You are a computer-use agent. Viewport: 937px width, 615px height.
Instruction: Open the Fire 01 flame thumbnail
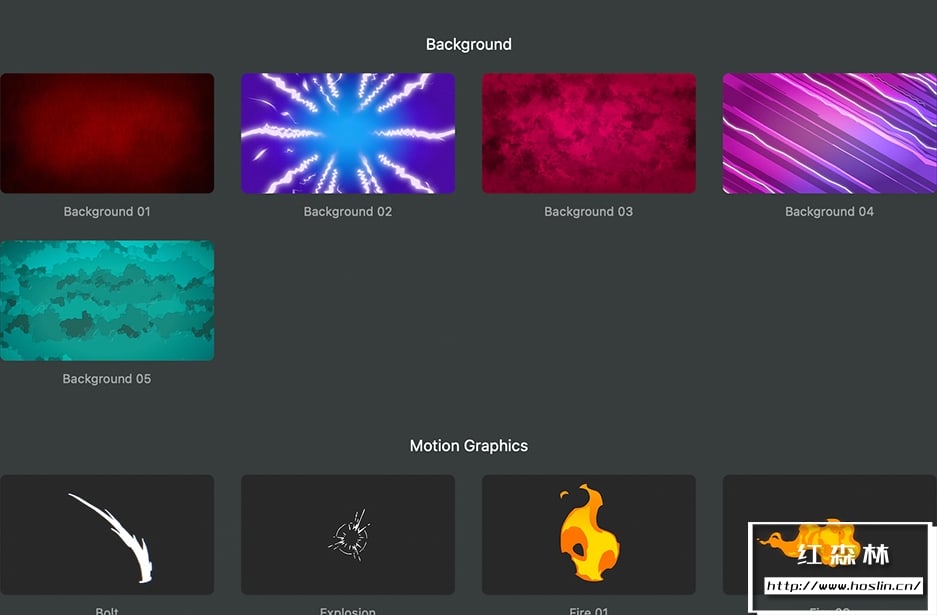589,535
